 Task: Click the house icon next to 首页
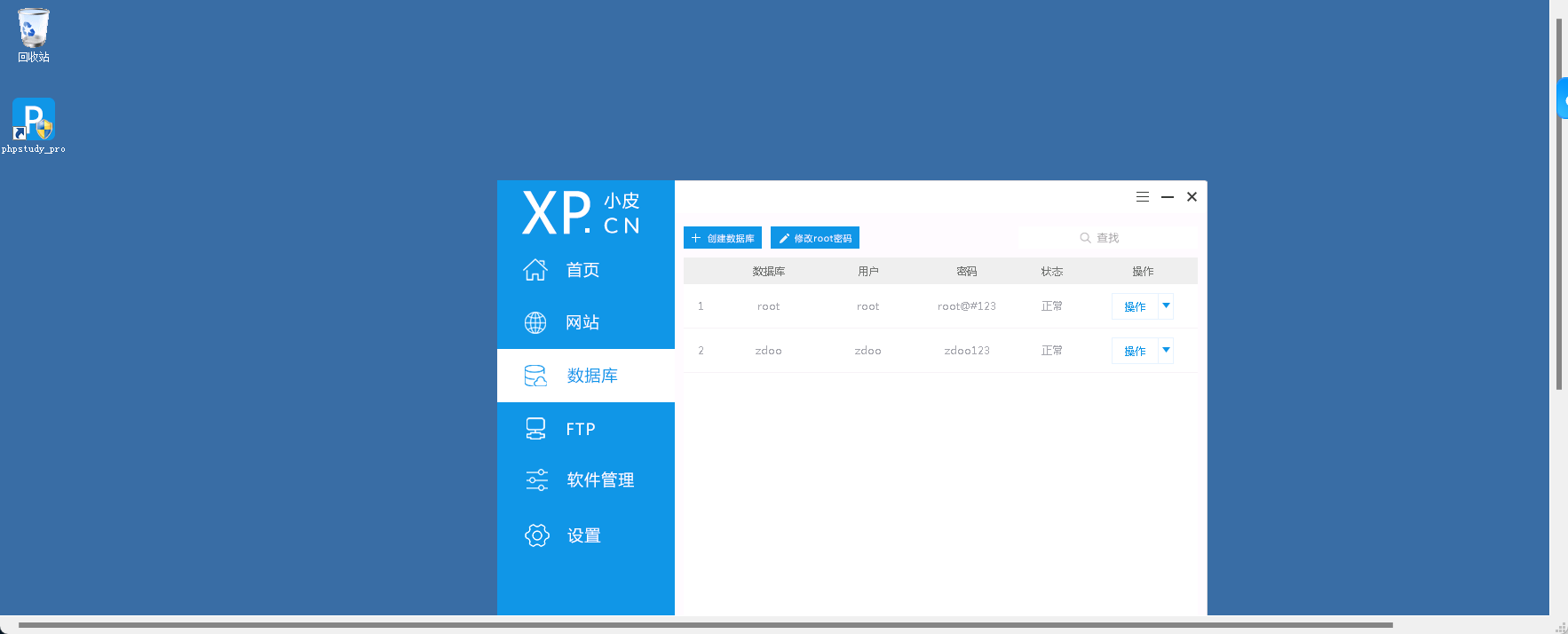[x=535, y=269]
